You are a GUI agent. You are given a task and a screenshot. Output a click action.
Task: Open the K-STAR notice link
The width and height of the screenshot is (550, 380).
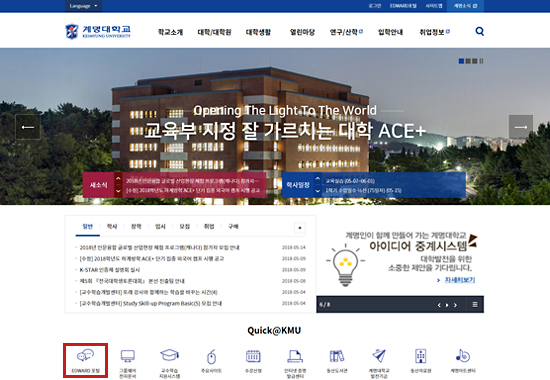coord(110,270)
